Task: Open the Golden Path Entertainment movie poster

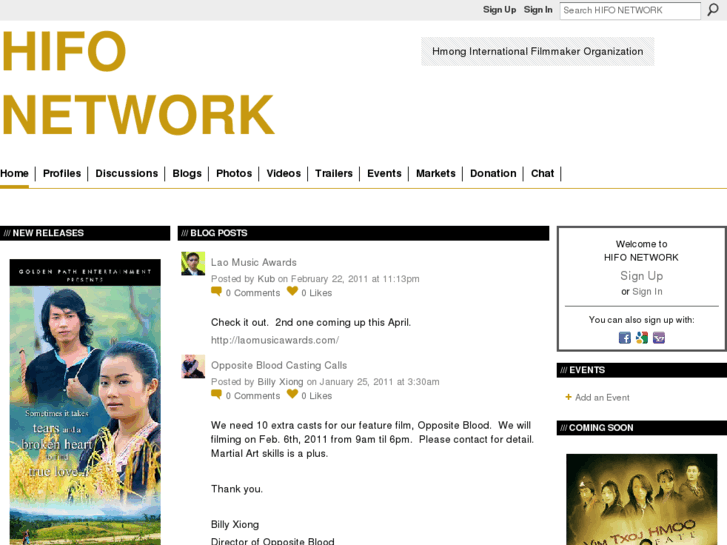Action: point(85,402)
